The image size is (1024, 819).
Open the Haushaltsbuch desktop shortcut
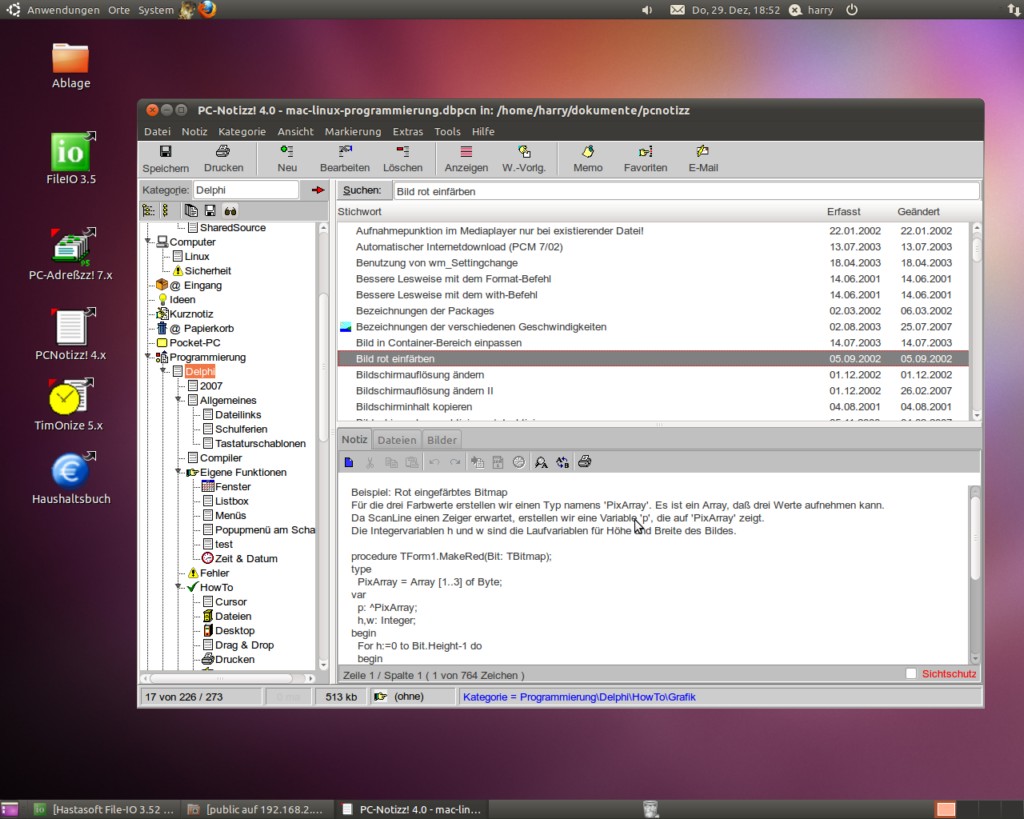pyautogui.click(x=71, y=477)
